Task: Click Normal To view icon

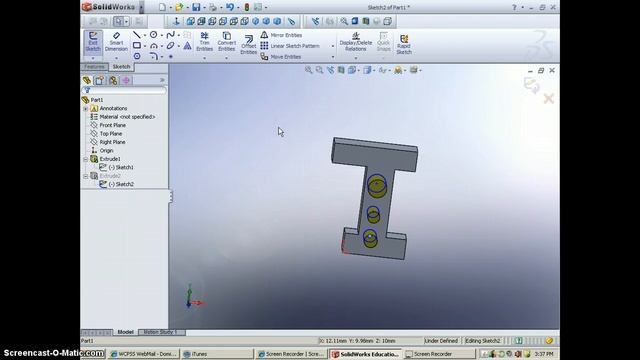Action: point(176,21)
